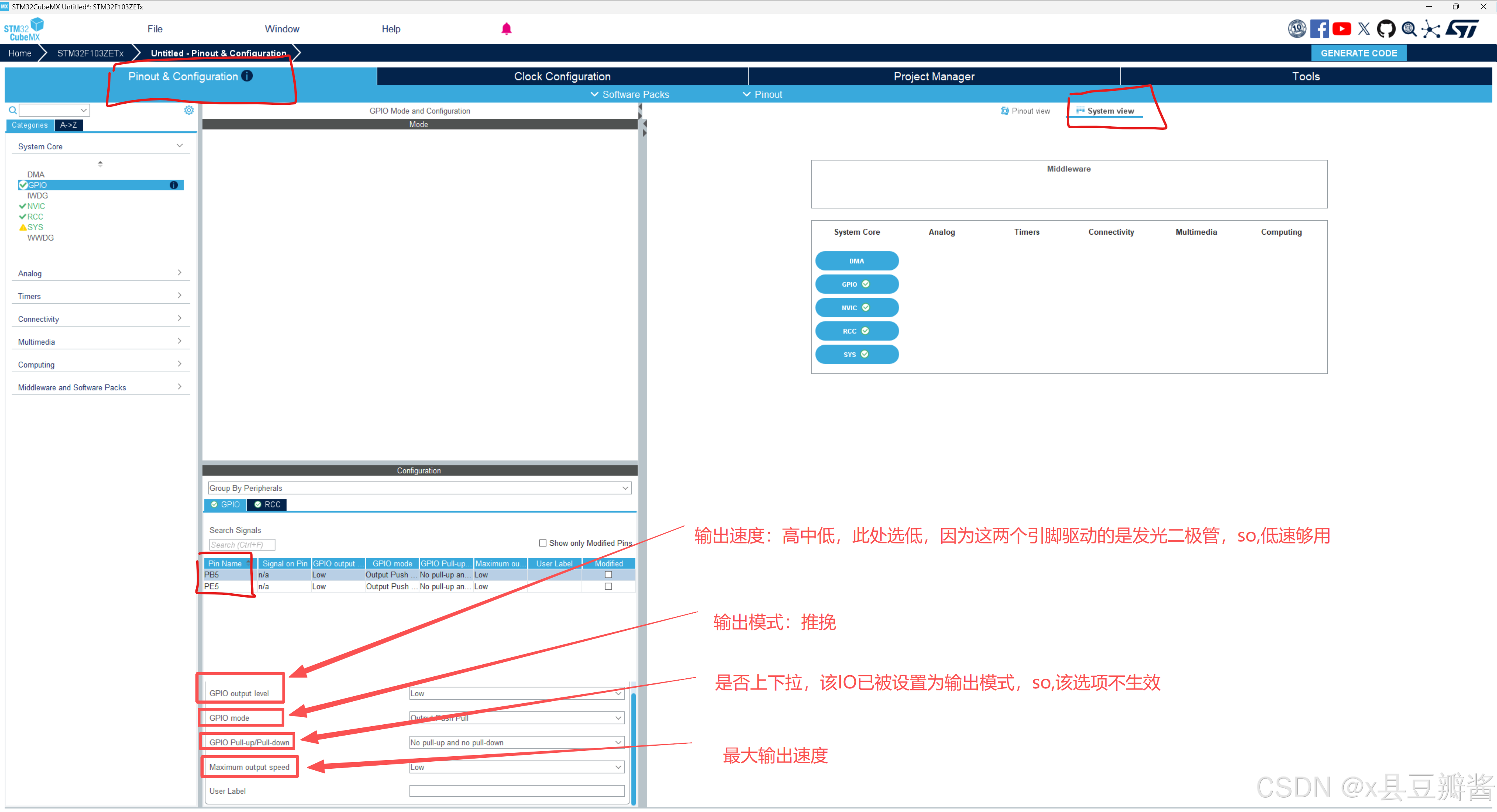Open the Group By Peripherals dropdown
Image resolution: width=1497 pixels, height=812 pixels.
pos(420,488)
